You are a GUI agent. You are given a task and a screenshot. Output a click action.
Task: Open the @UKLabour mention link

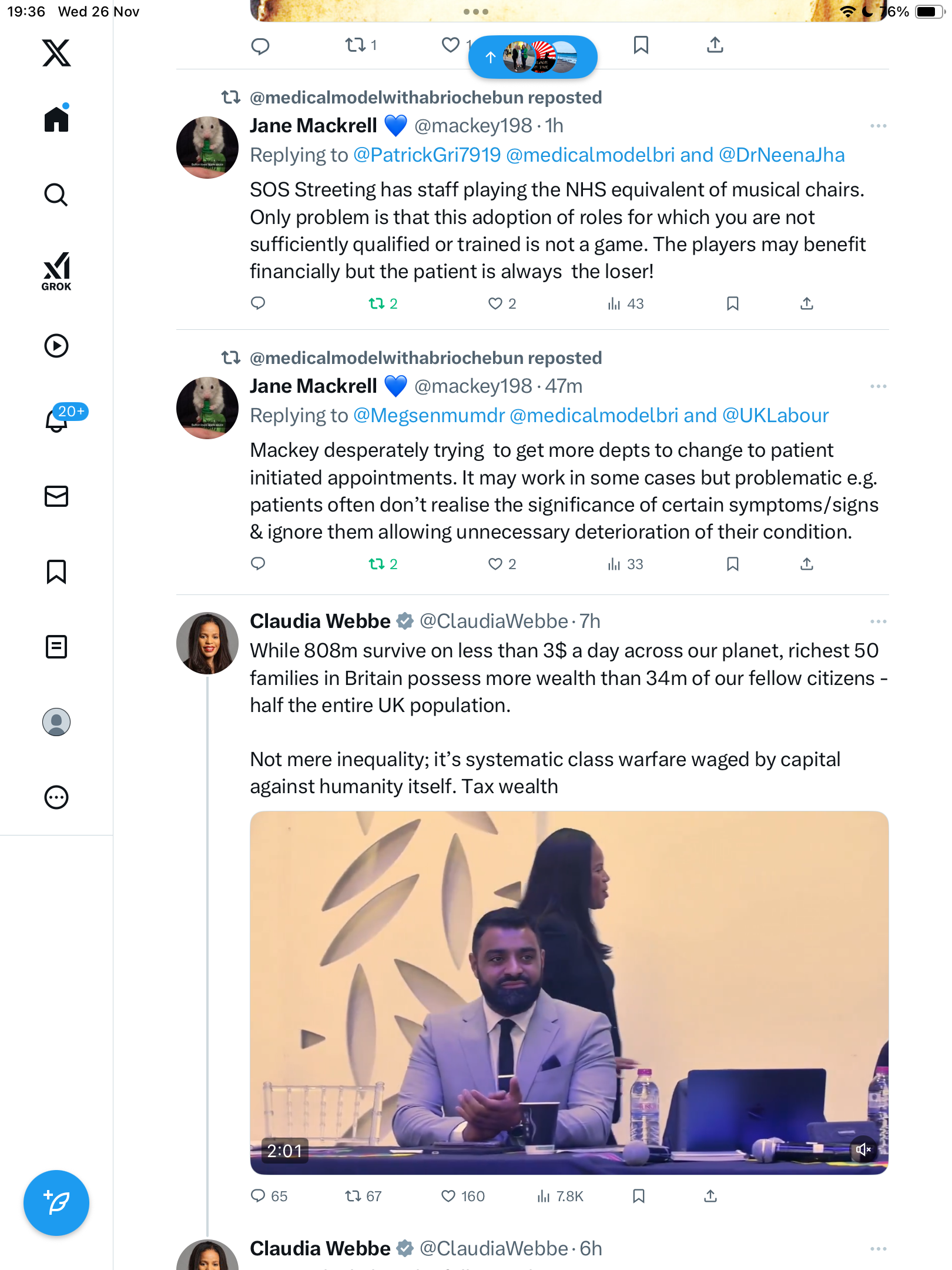[775, 416]
